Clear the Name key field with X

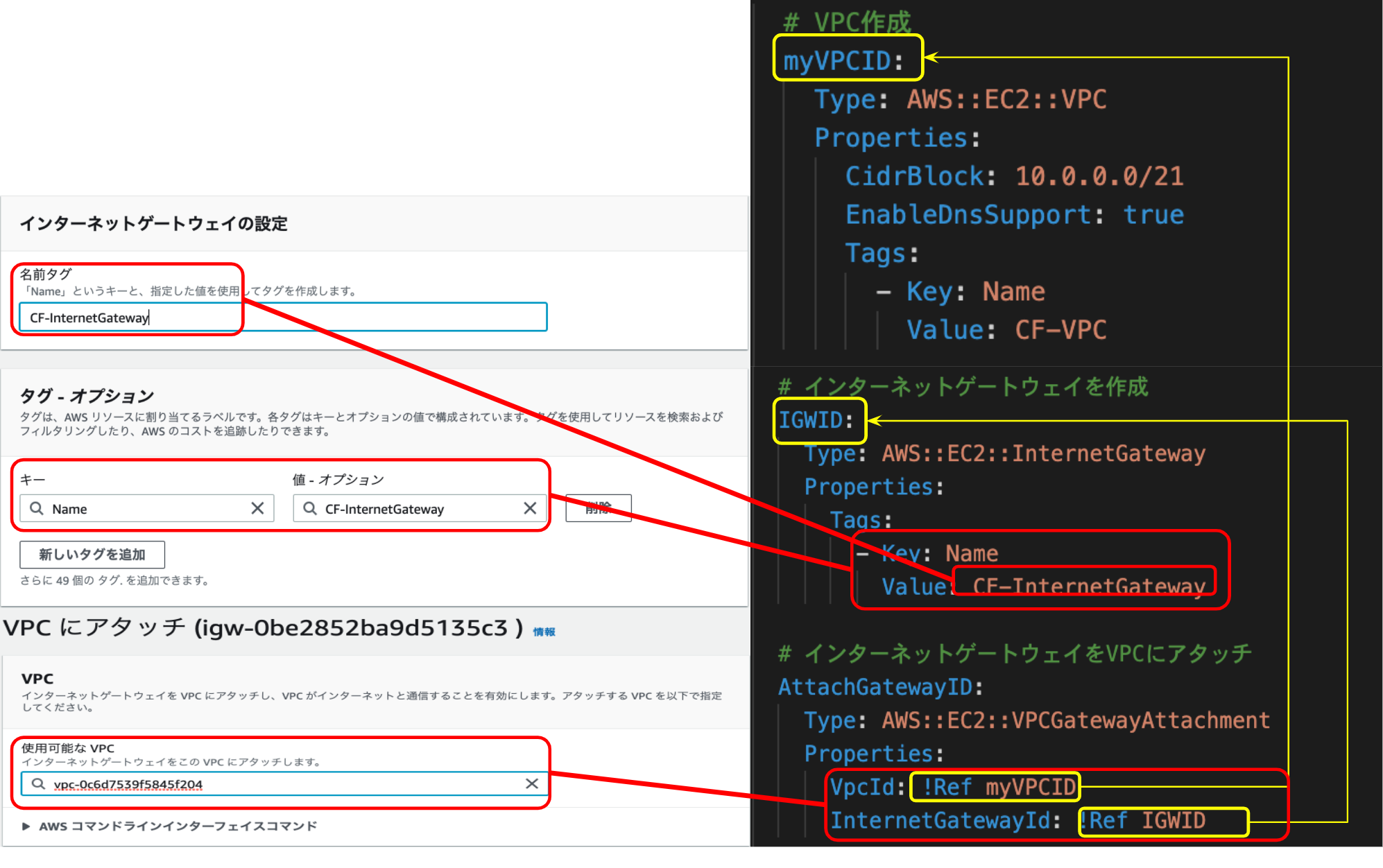point(257,508)
